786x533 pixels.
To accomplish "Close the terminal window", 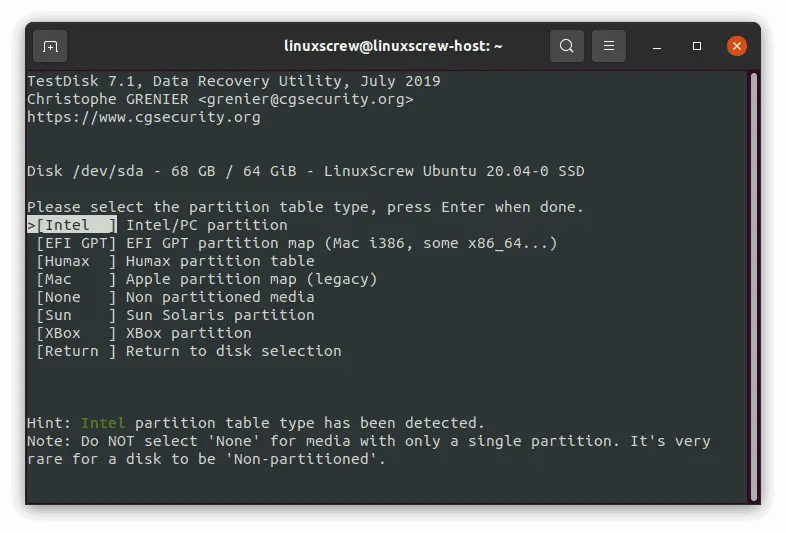I will point(737,46).
